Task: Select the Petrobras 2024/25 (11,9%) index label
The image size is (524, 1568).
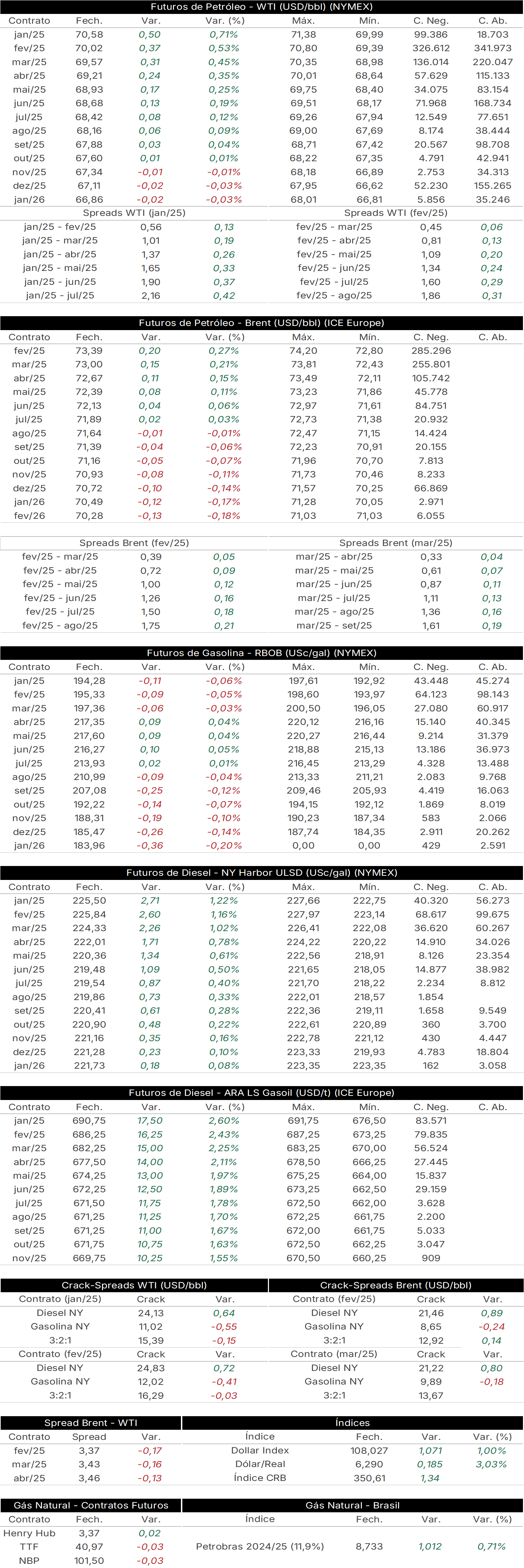Action: tap(260, 1547)
